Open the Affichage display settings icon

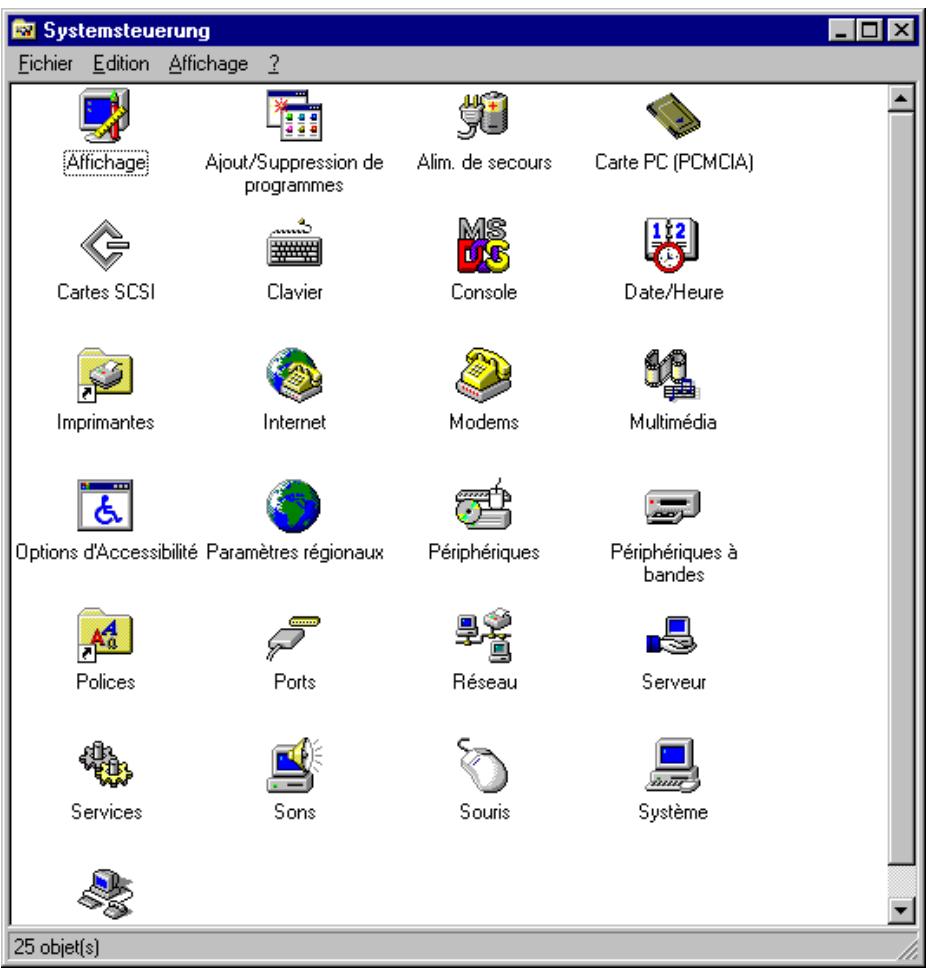(105, 116)
